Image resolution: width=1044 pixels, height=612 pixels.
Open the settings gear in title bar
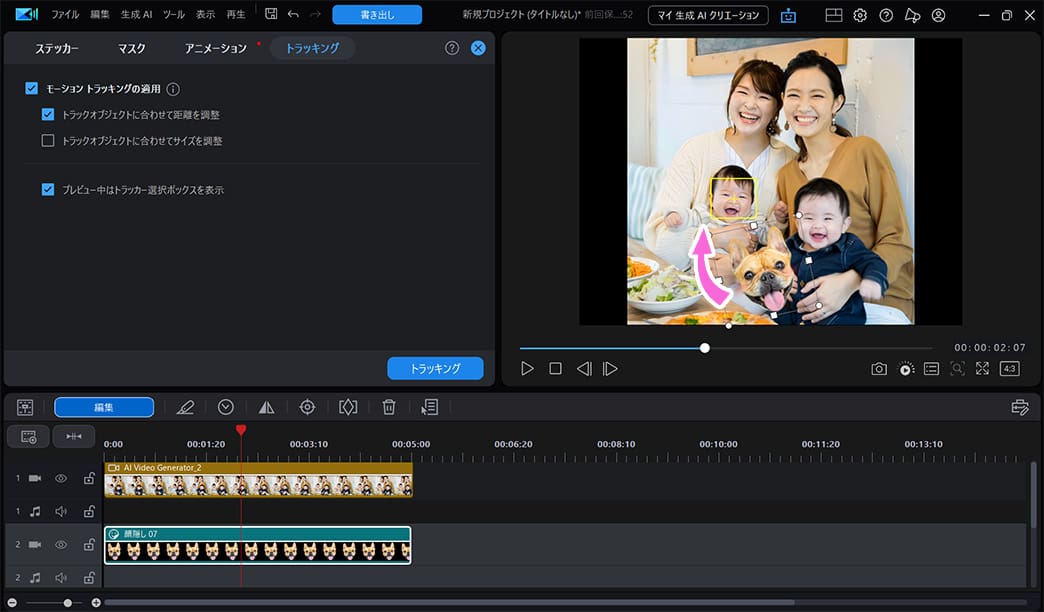pyautogui.click(x=860, y=15)
